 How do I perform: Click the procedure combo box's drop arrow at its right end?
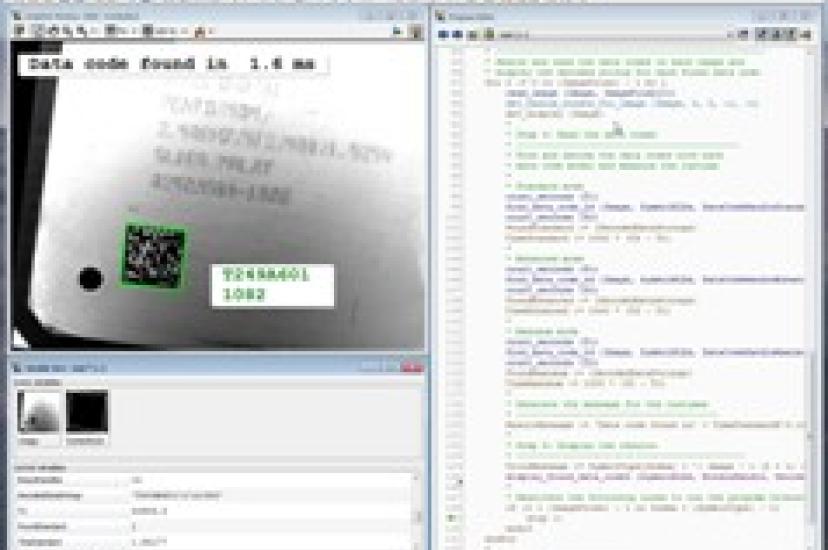(x=729, y=35)
